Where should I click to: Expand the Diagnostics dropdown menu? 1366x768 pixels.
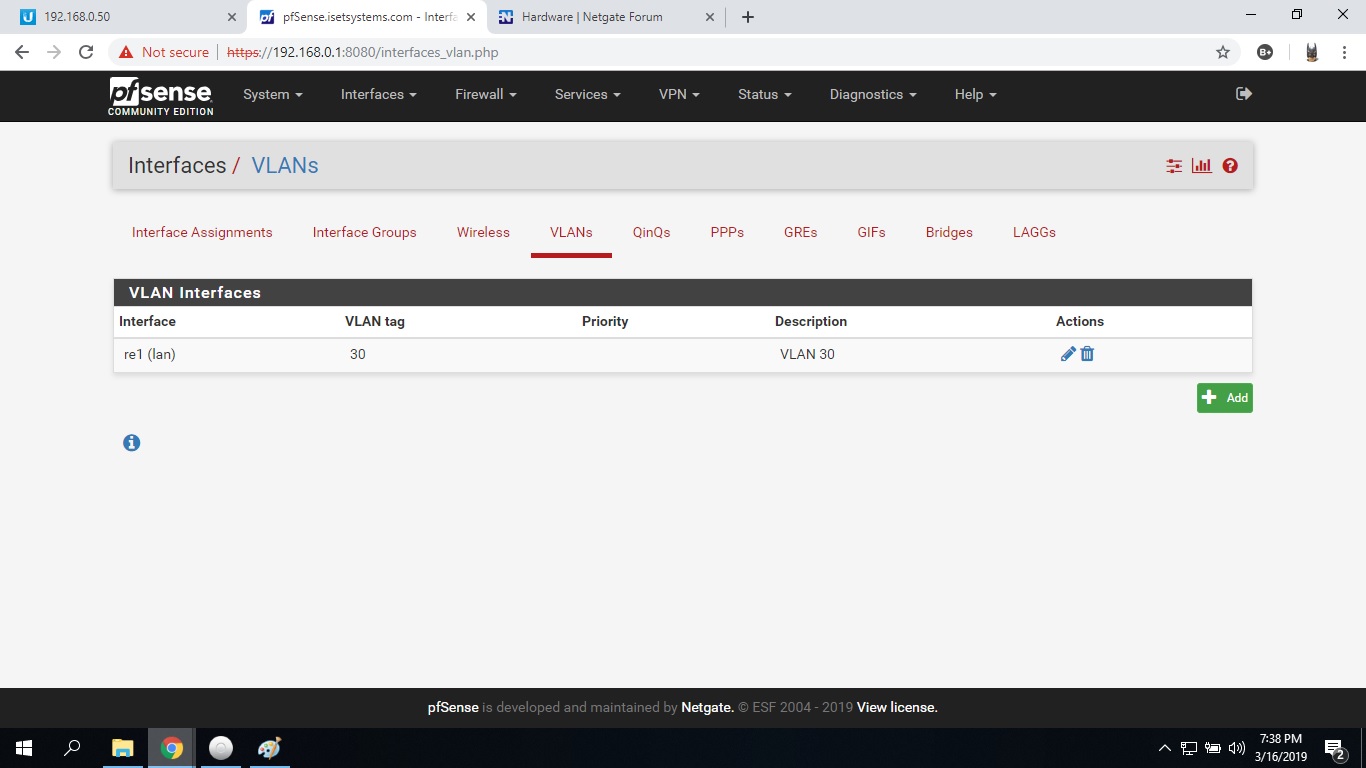[x=872, y=95]
